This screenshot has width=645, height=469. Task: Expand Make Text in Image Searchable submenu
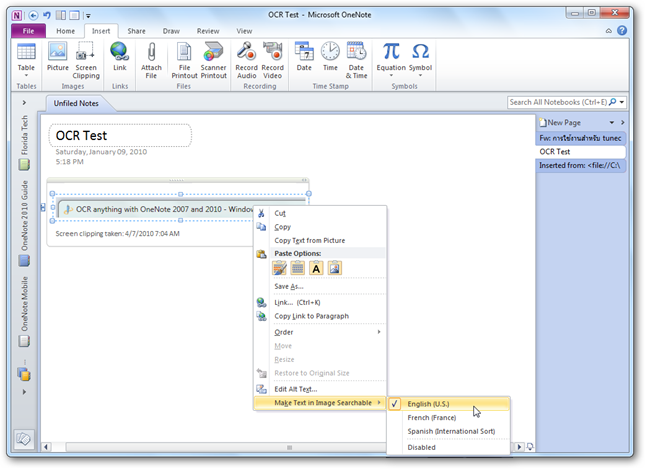(320, 403)
